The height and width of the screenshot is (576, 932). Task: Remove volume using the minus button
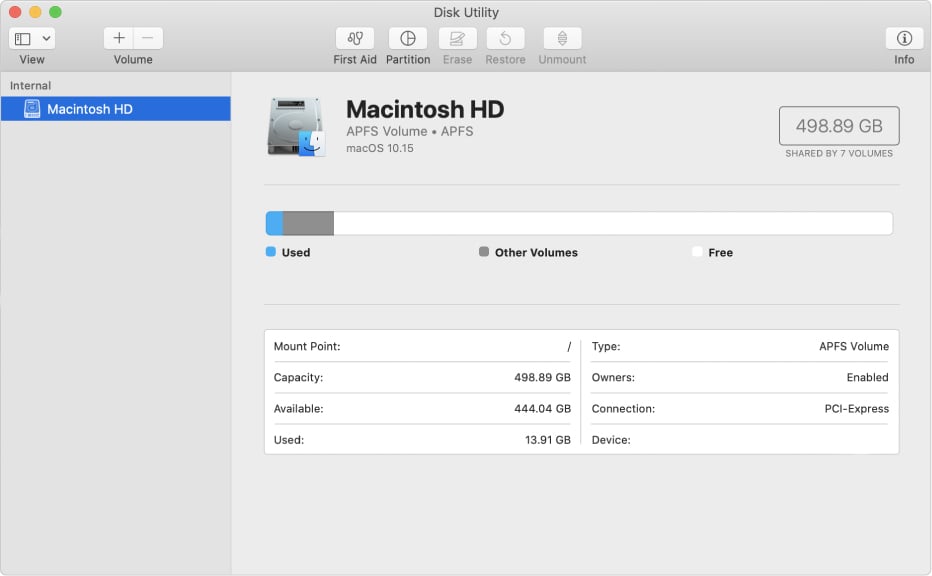click(148, 38)
